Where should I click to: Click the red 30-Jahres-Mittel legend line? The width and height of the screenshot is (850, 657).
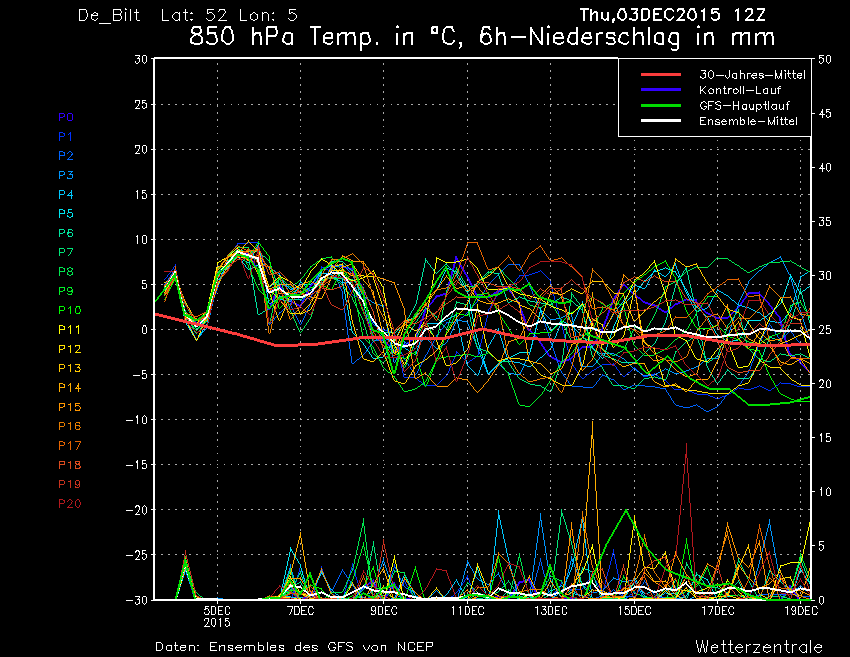point(661,75)
